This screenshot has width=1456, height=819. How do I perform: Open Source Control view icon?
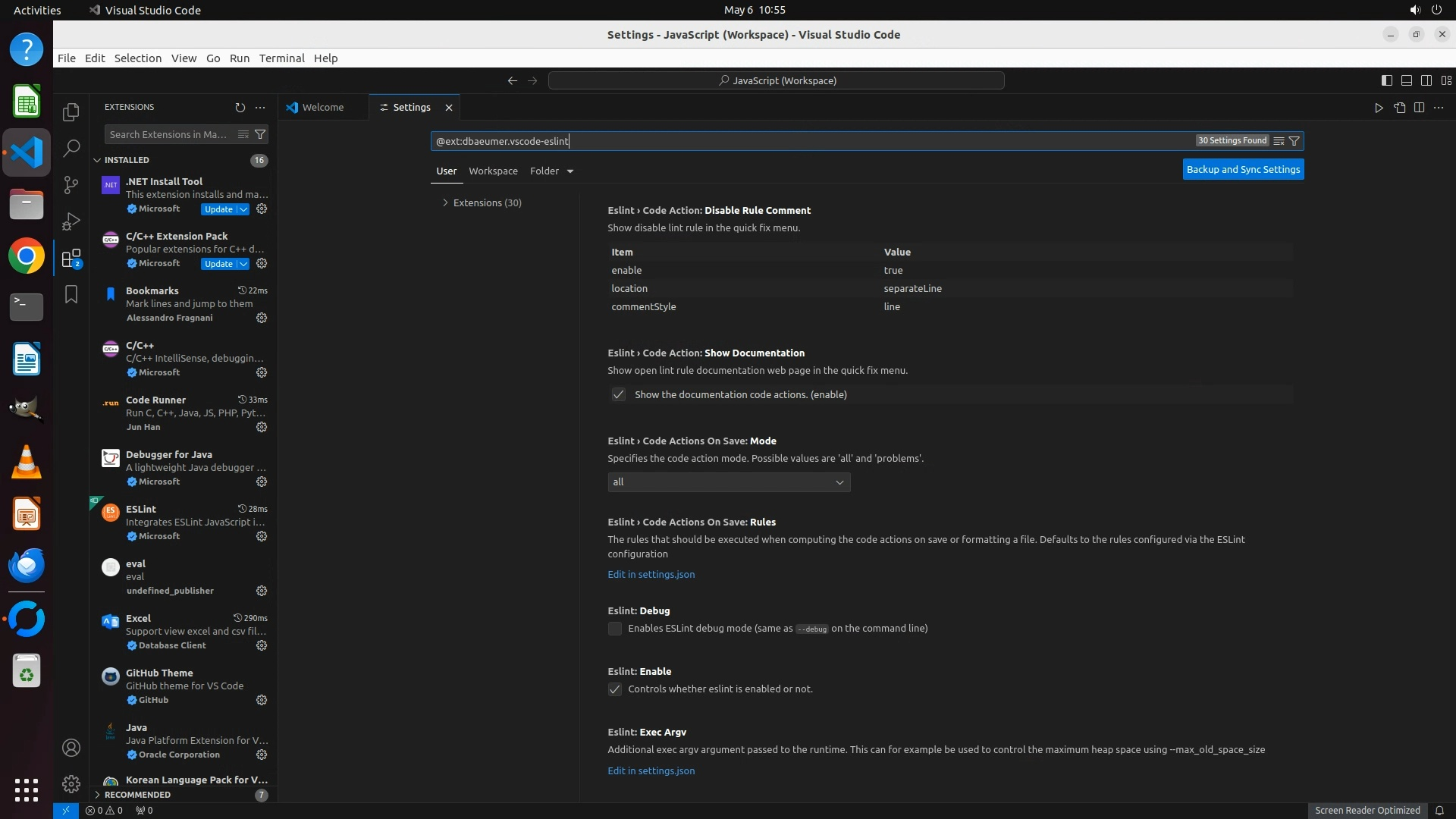[71, 185]
